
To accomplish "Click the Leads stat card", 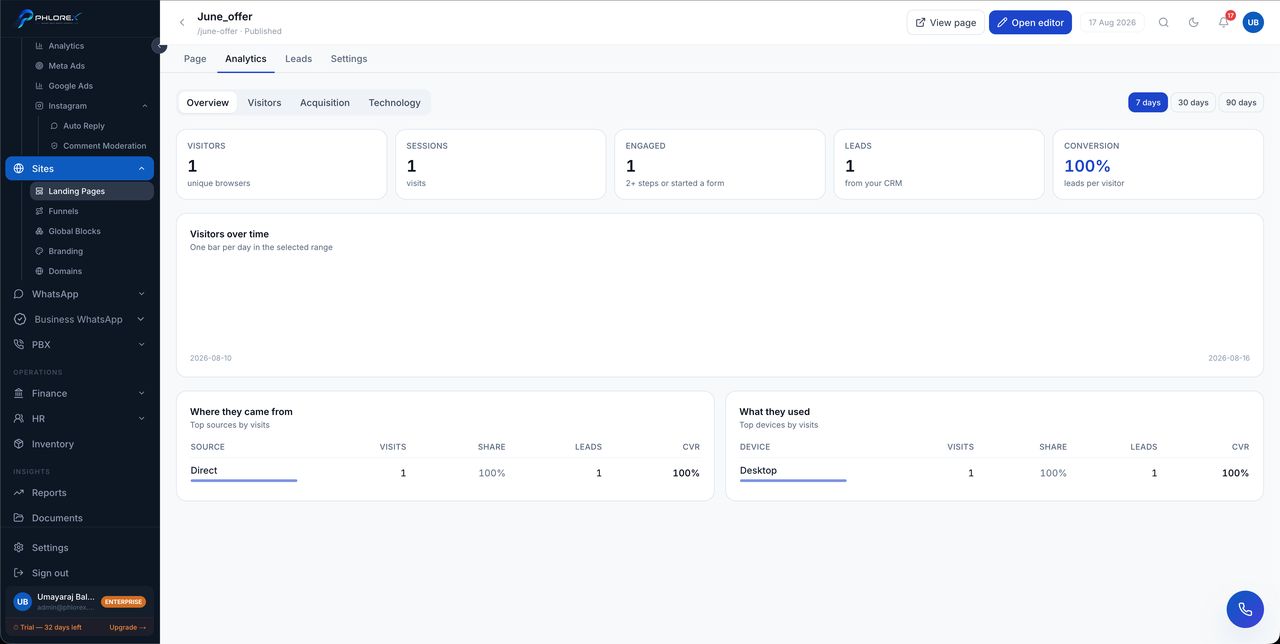I will pyautogui.click(x=939, y=164).
